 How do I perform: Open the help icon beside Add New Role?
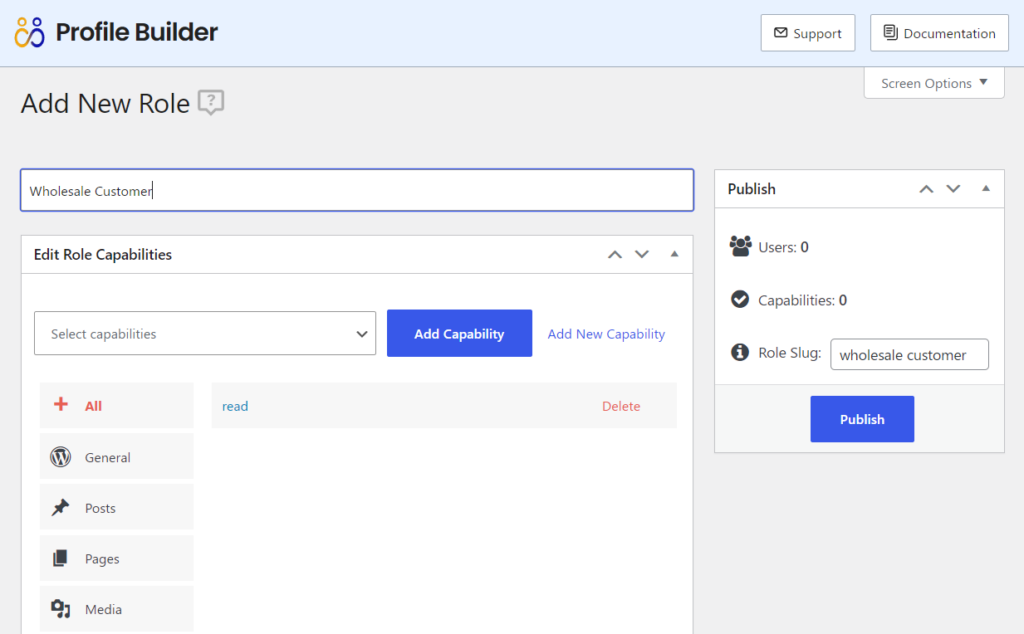click(x=211, y=103)
